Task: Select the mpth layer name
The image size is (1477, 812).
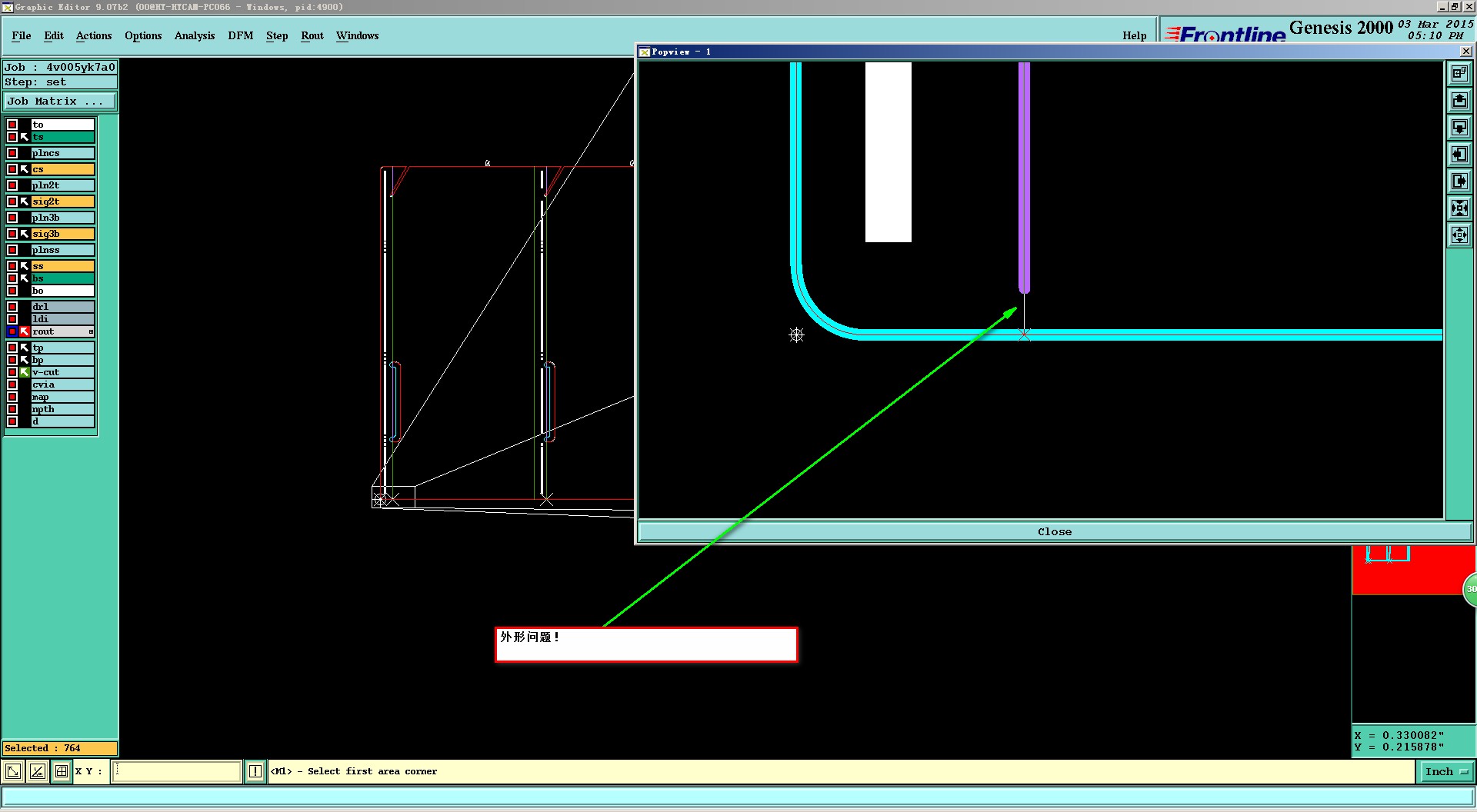Action: click(62, 409)
